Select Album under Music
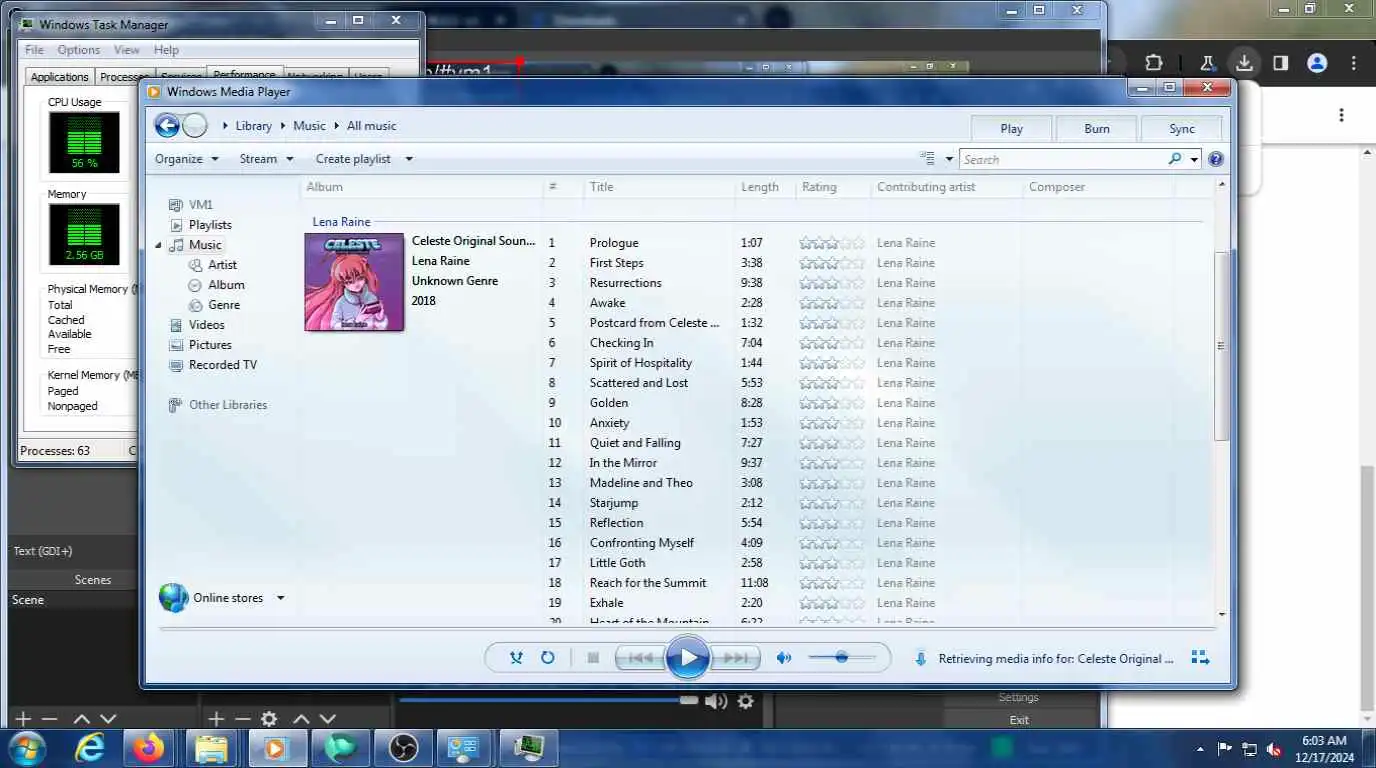 click(217, 285)
